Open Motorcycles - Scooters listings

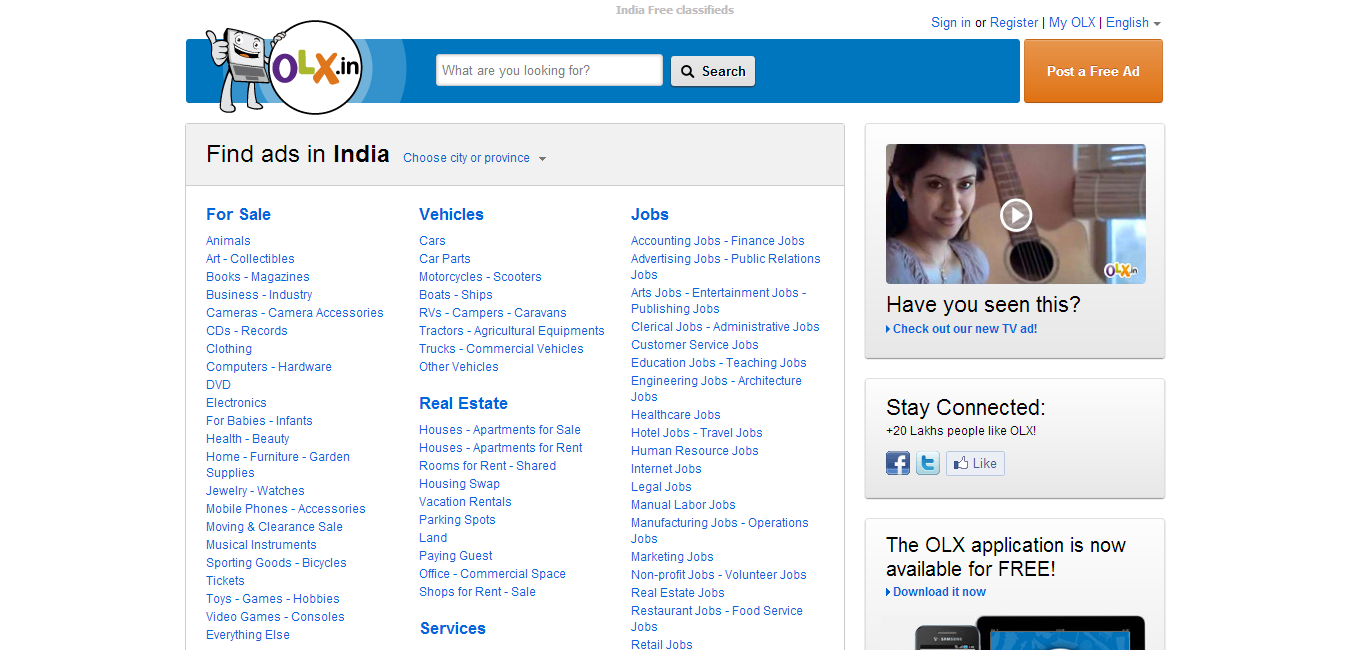[x=480, y=277]
